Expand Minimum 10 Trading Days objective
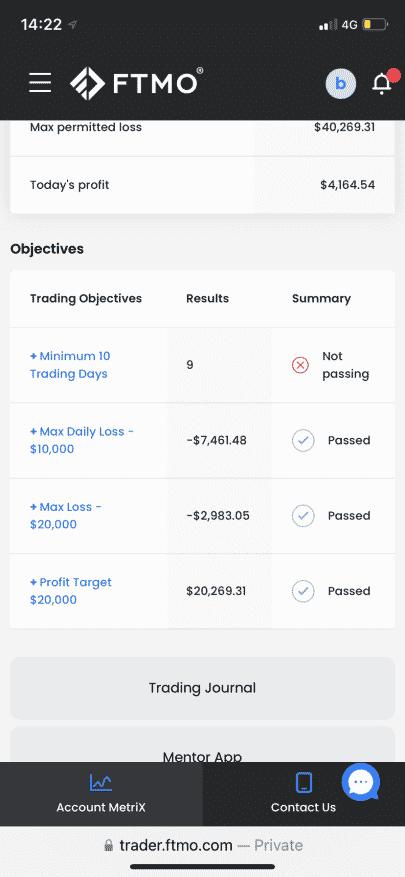 click(x=70, y=365)
